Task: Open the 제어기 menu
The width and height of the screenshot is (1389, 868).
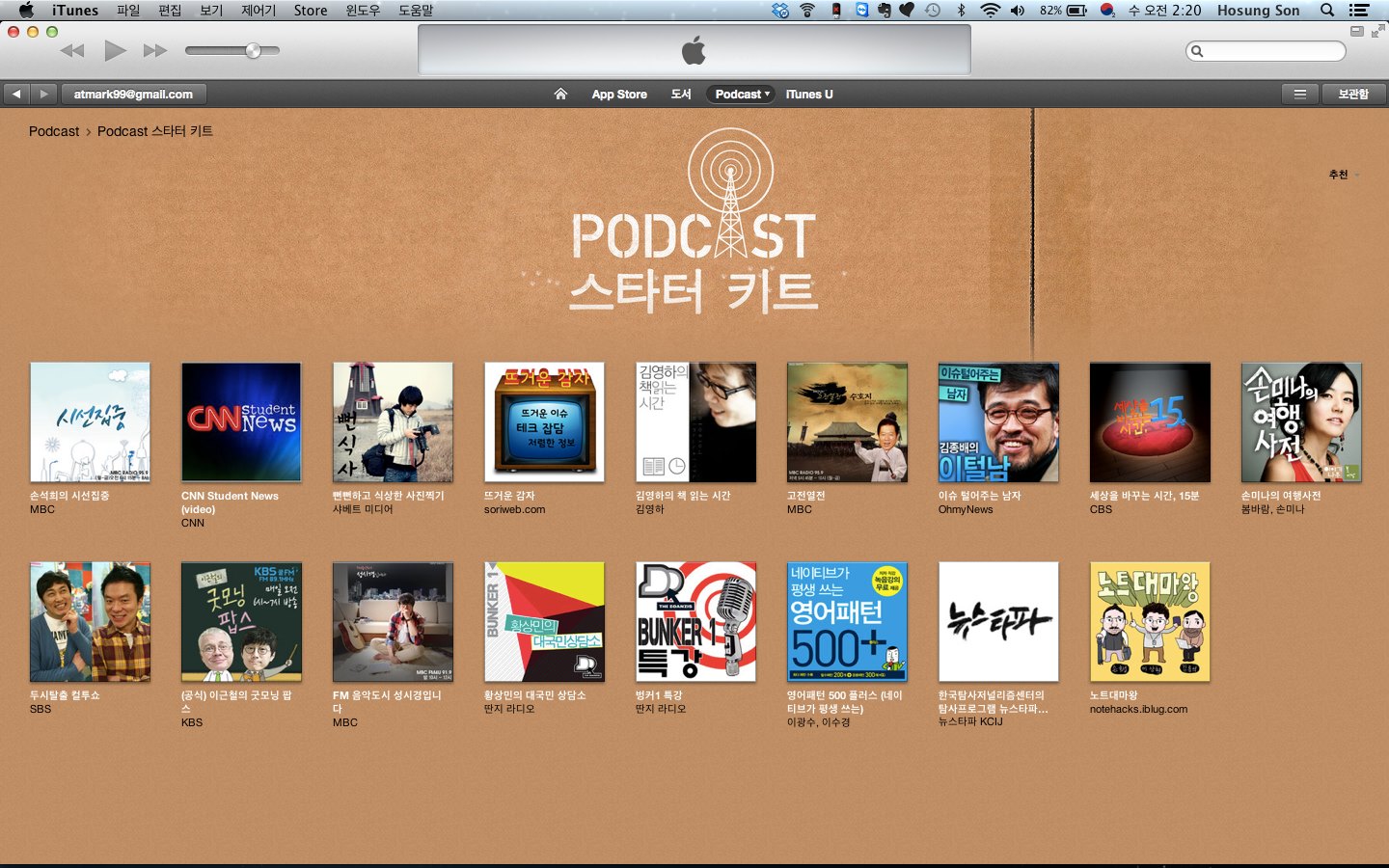Action: 259,11
